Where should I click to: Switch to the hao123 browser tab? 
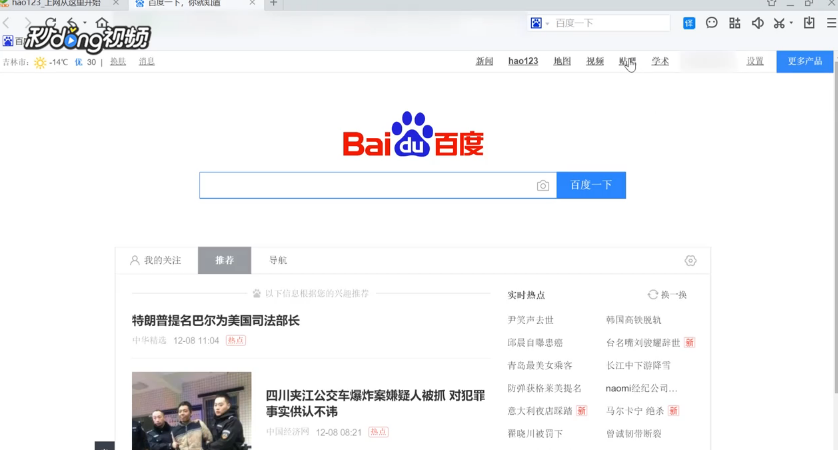coord(59,4)
